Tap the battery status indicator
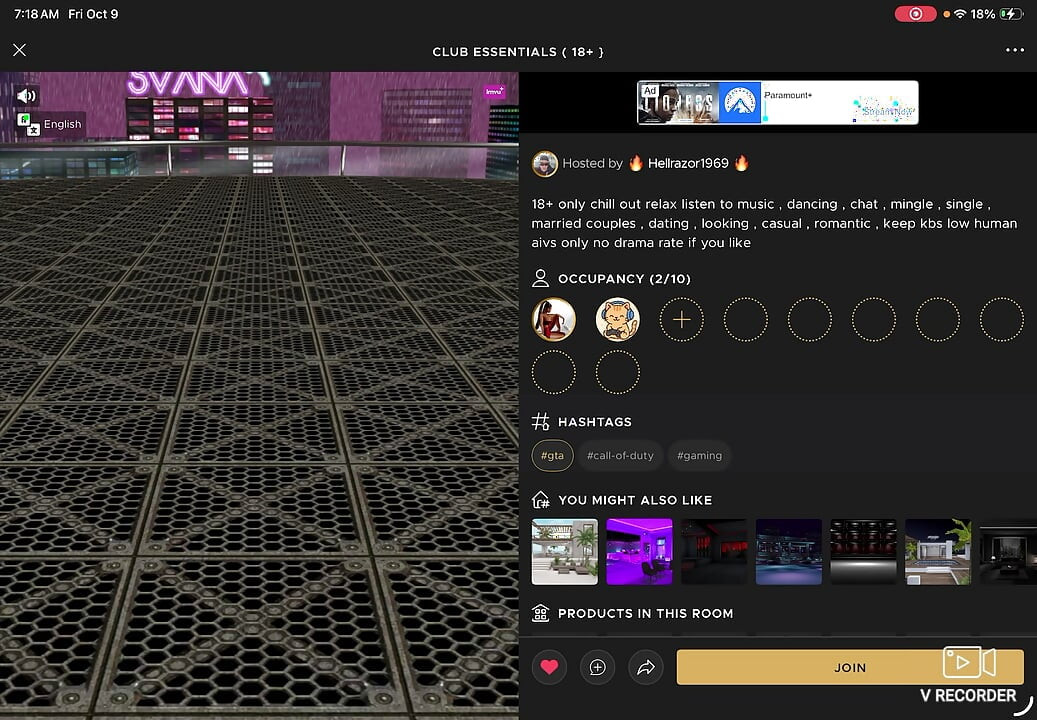The height and width of the screenshot is (720, 1037). point(1012,14)
